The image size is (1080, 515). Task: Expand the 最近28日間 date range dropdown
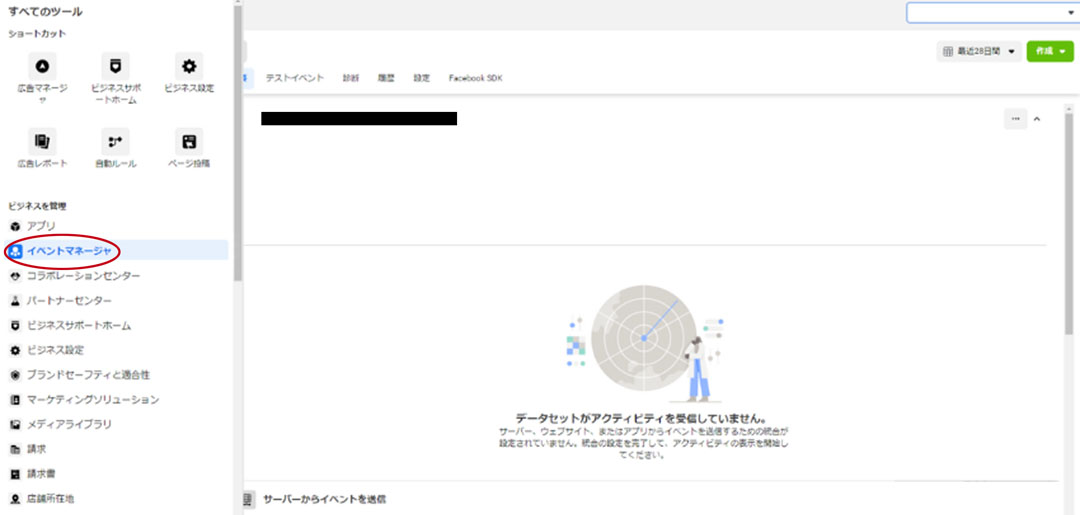pos(980,51)
